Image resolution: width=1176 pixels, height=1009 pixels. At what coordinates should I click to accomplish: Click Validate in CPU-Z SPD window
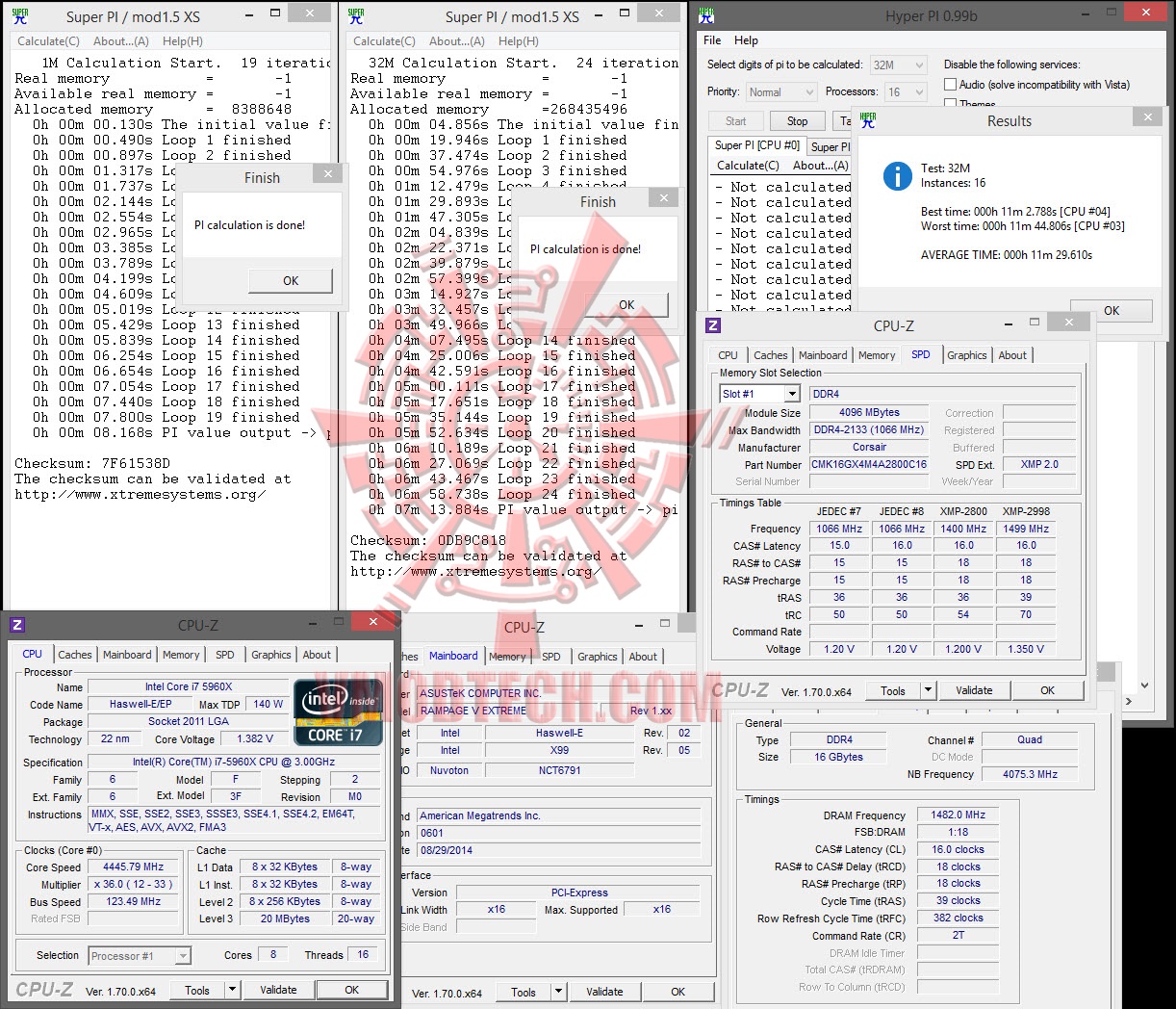click(x=974, y=690)
